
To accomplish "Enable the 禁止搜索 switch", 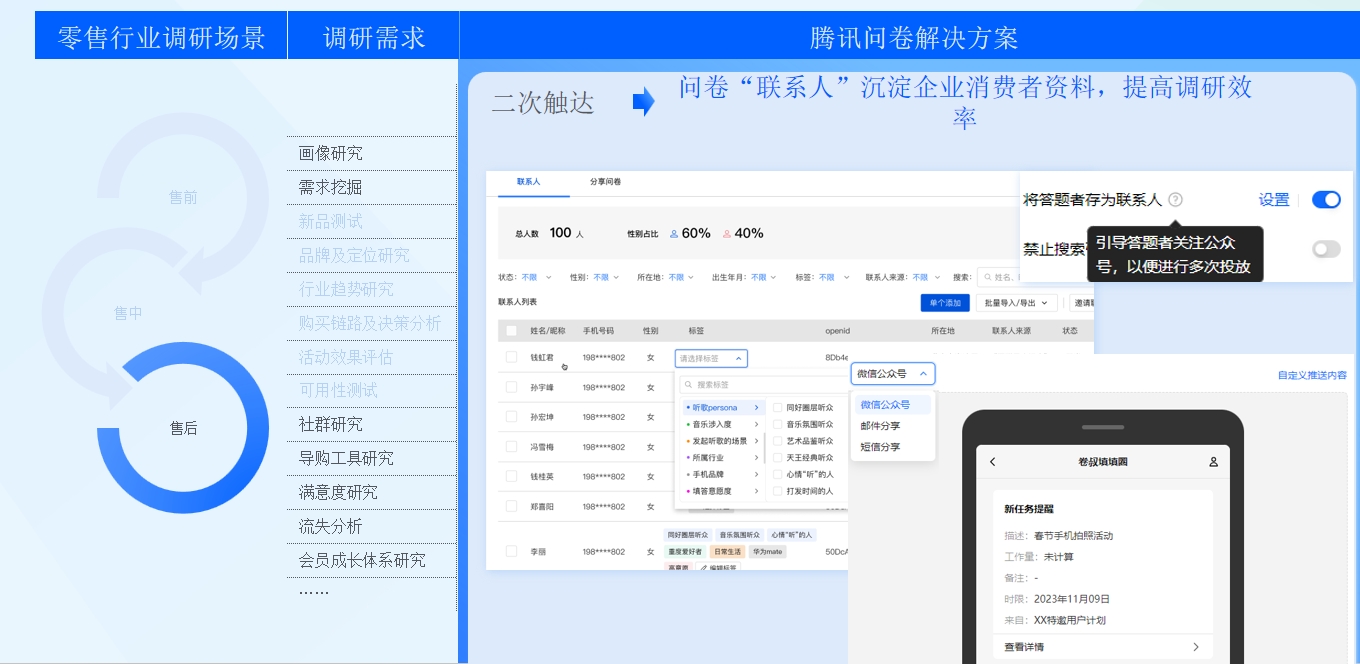I will click(1326, 249).
